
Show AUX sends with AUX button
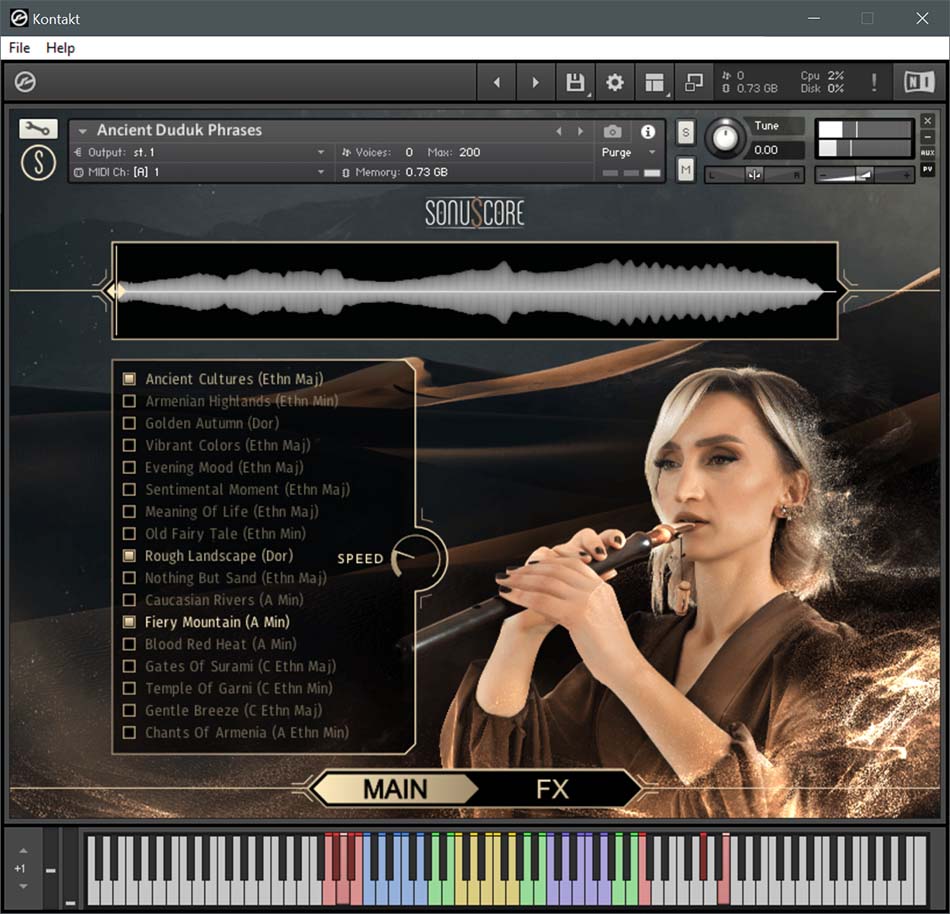coord(927,153)
